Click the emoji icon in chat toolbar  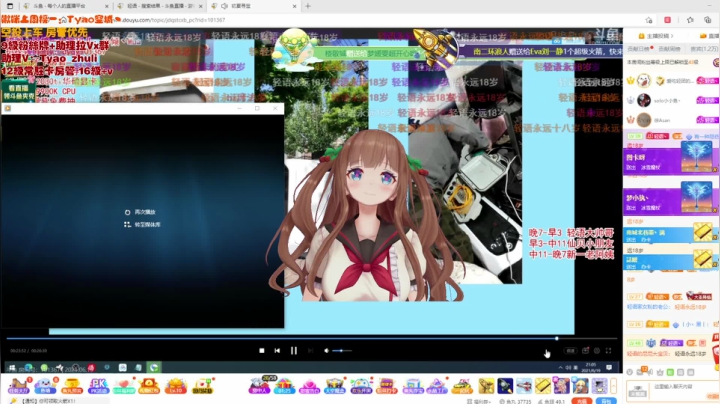[630, 372]
